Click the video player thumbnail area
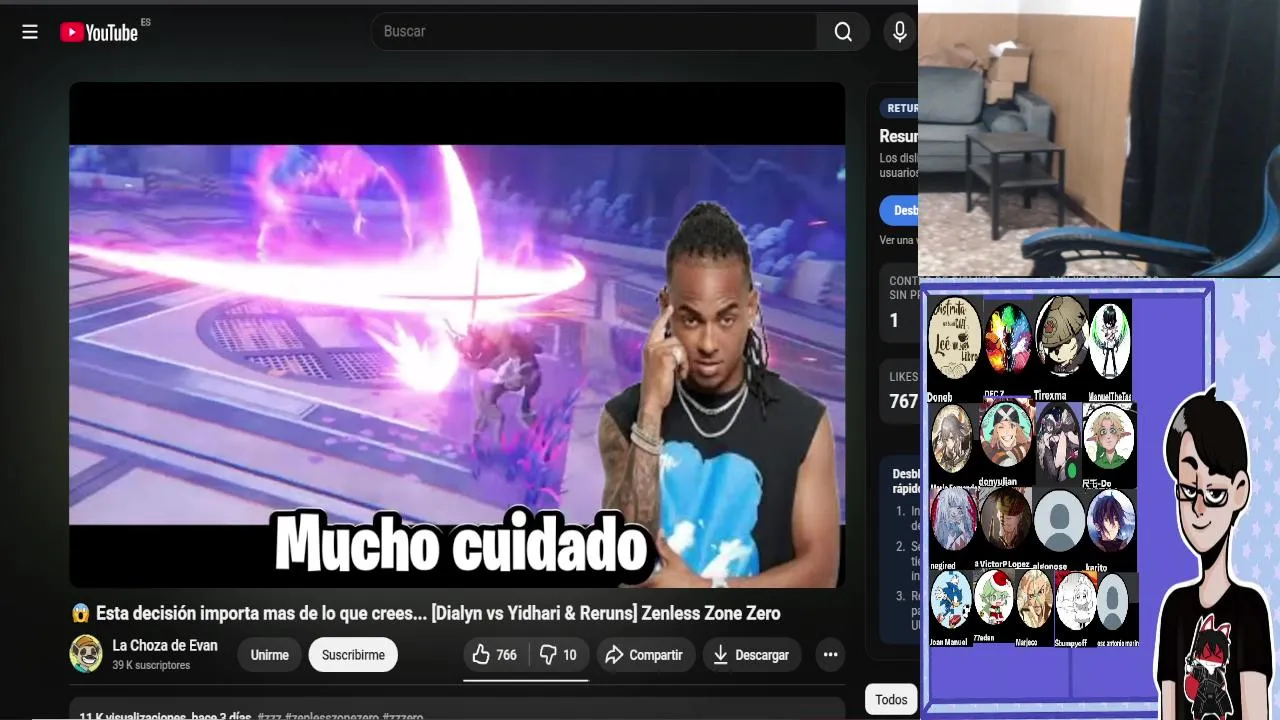 (457, 335)
